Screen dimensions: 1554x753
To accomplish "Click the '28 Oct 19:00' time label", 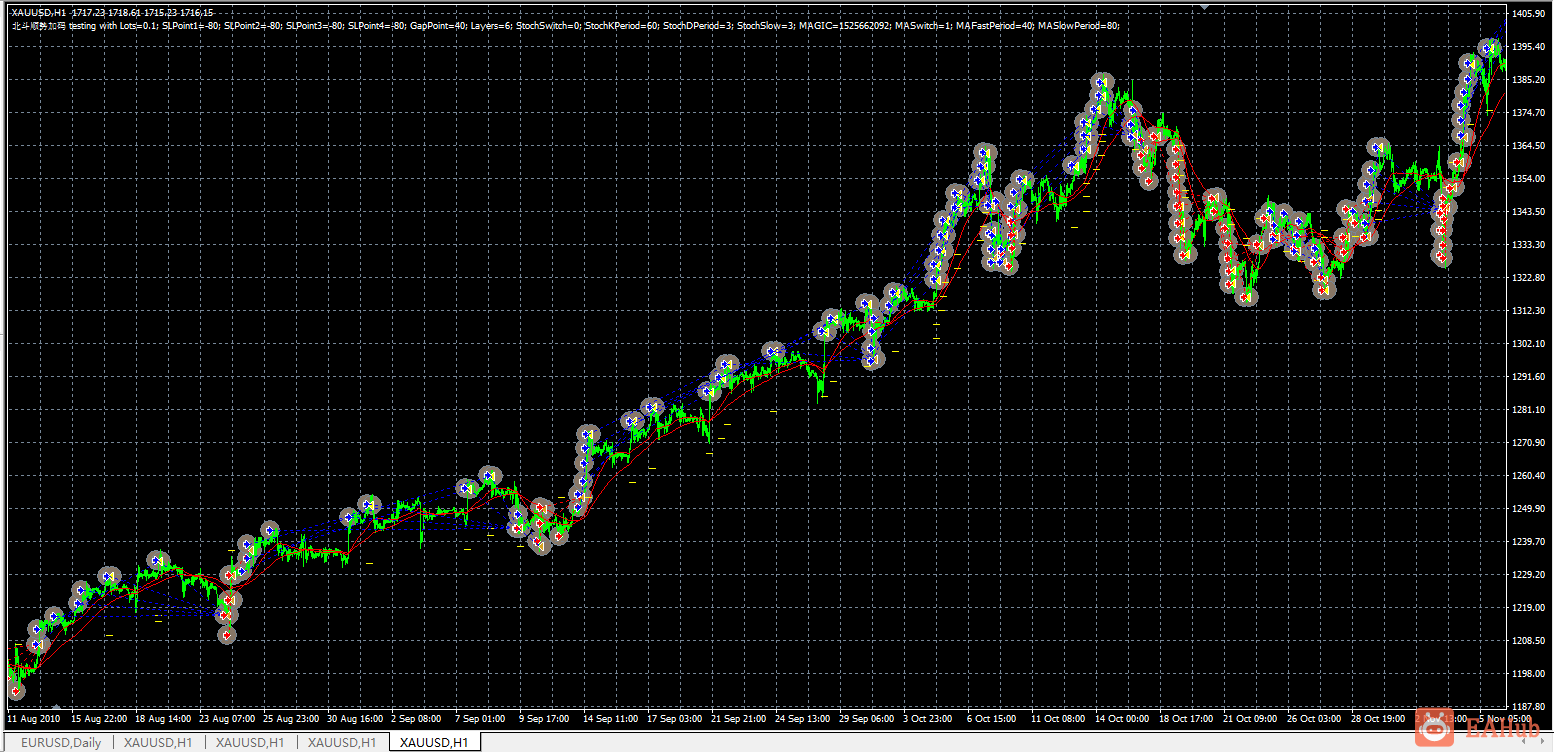I will (1379, 718).
